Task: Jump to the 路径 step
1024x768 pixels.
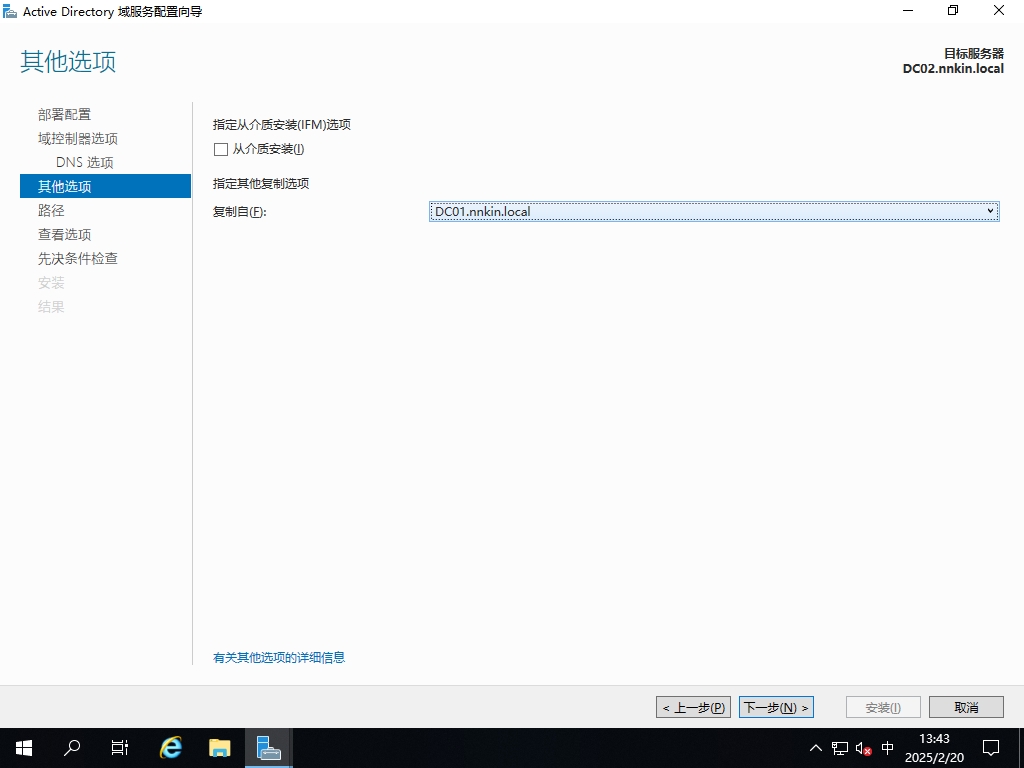Action: tap(51, 210)
